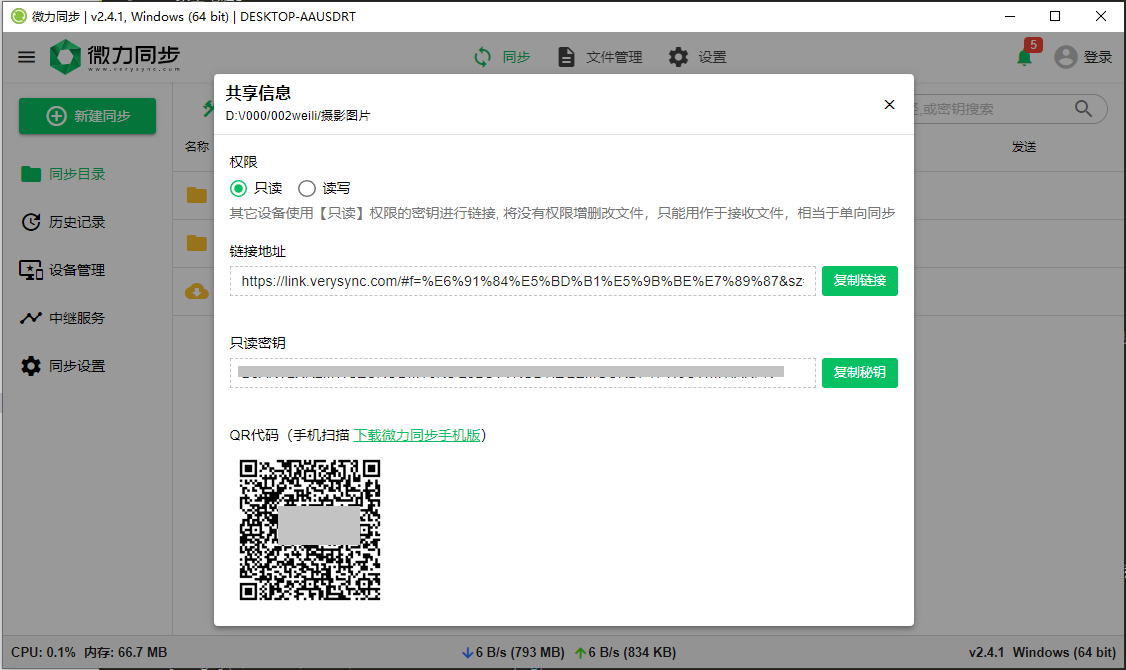Click the user avatar icon
This screenshot has height=670, width=1126.
[x=1066, y=57]
